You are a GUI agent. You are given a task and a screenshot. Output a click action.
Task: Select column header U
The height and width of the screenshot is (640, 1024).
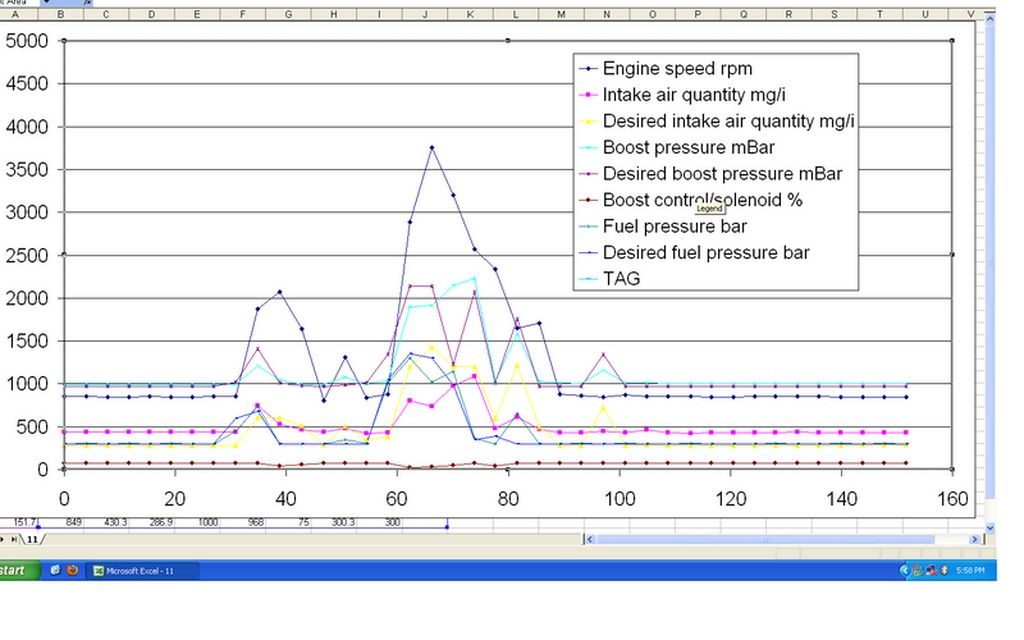pyautogui.click(x=925, y=14)
